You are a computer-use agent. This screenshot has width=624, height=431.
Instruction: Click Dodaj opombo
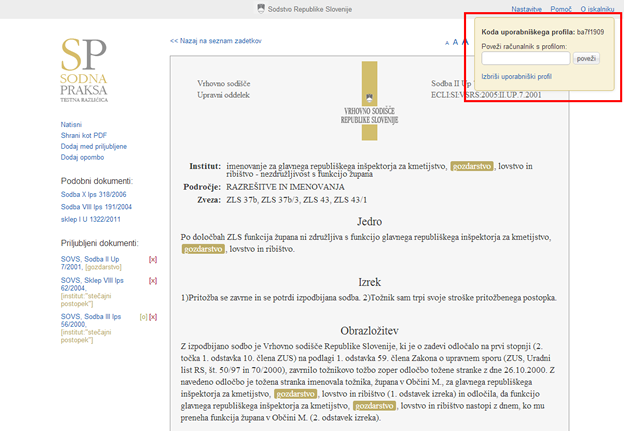(82, 157)
